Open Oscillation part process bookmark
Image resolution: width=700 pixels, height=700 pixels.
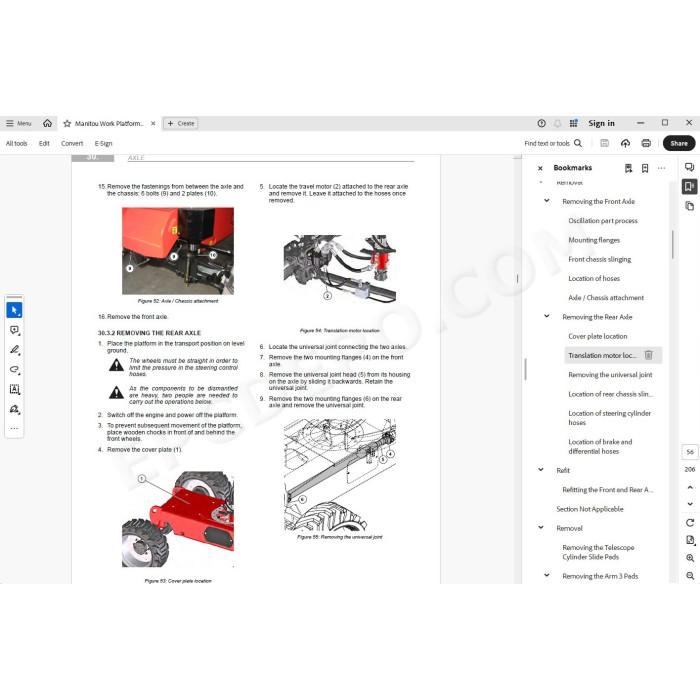(x=603, y=221)
